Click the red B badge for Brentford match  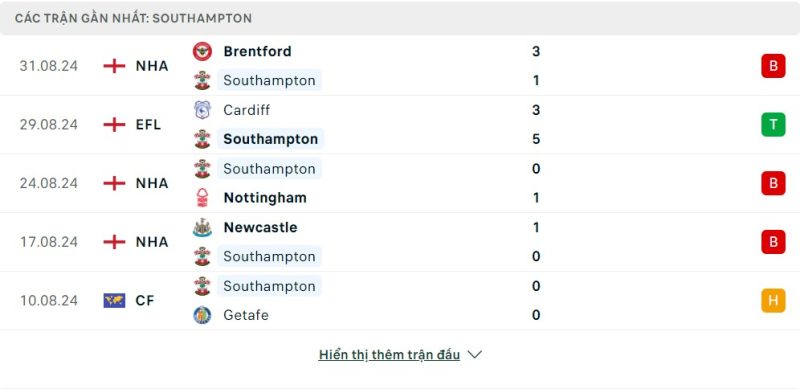(773, 66)
